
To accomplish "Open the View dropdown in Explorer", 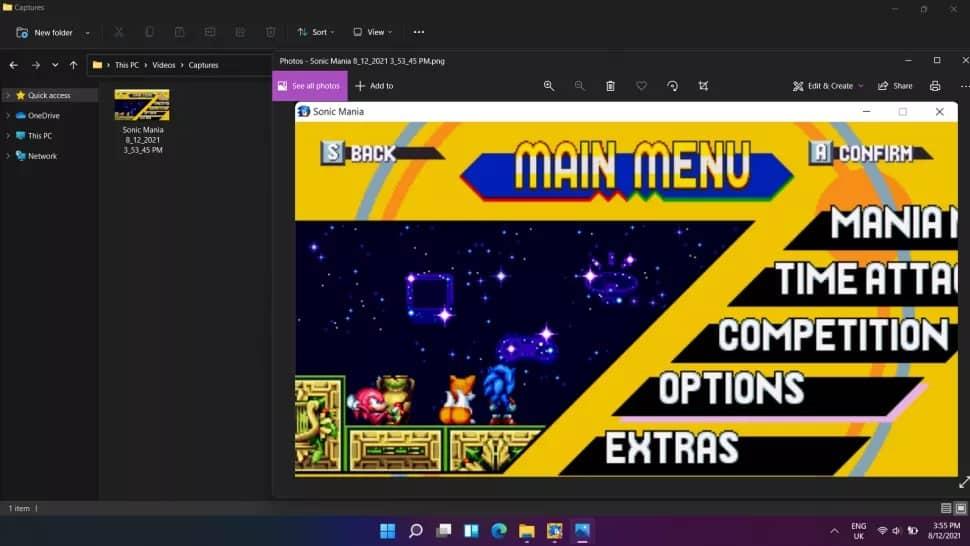I will [x=372, y=32].
